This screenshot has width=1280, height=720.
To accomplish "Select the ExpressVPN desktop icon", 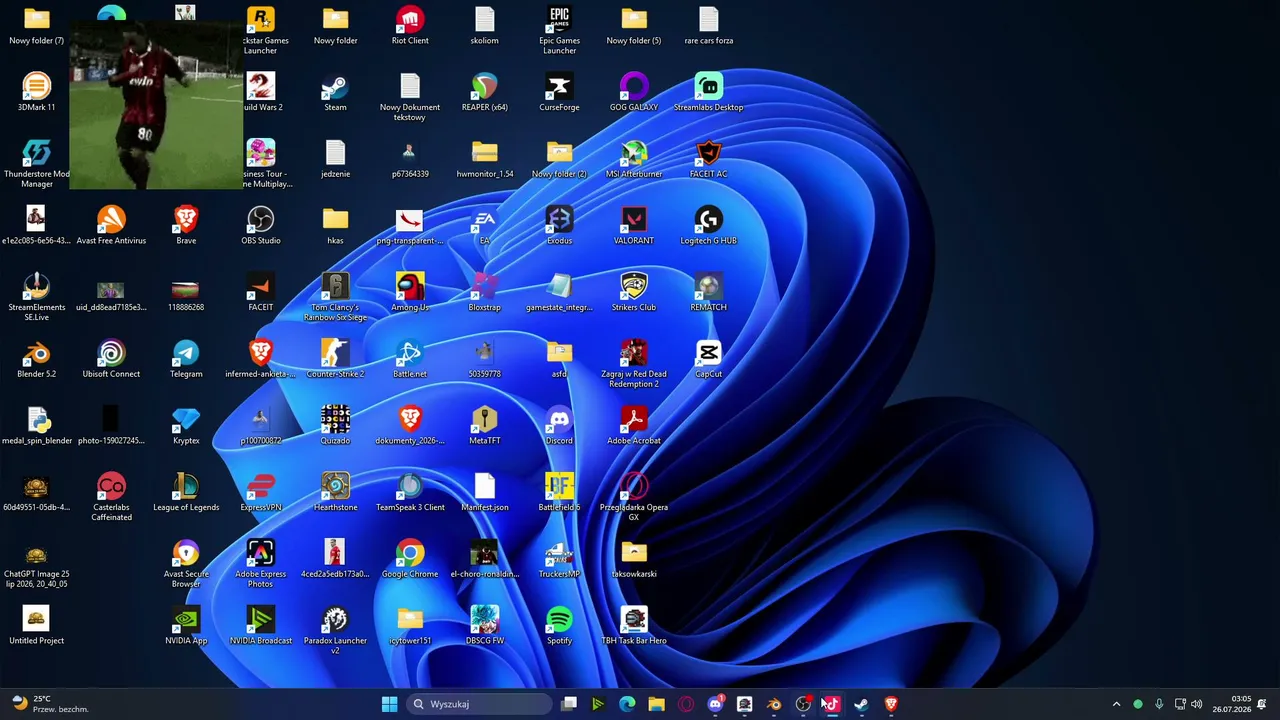I will tap(260, 492).
